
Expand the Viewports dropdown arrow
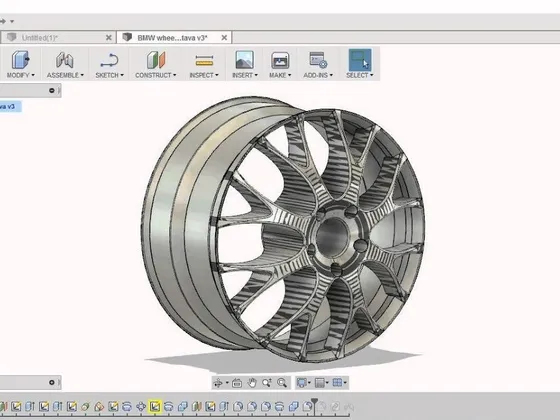(x=345, y=383)
